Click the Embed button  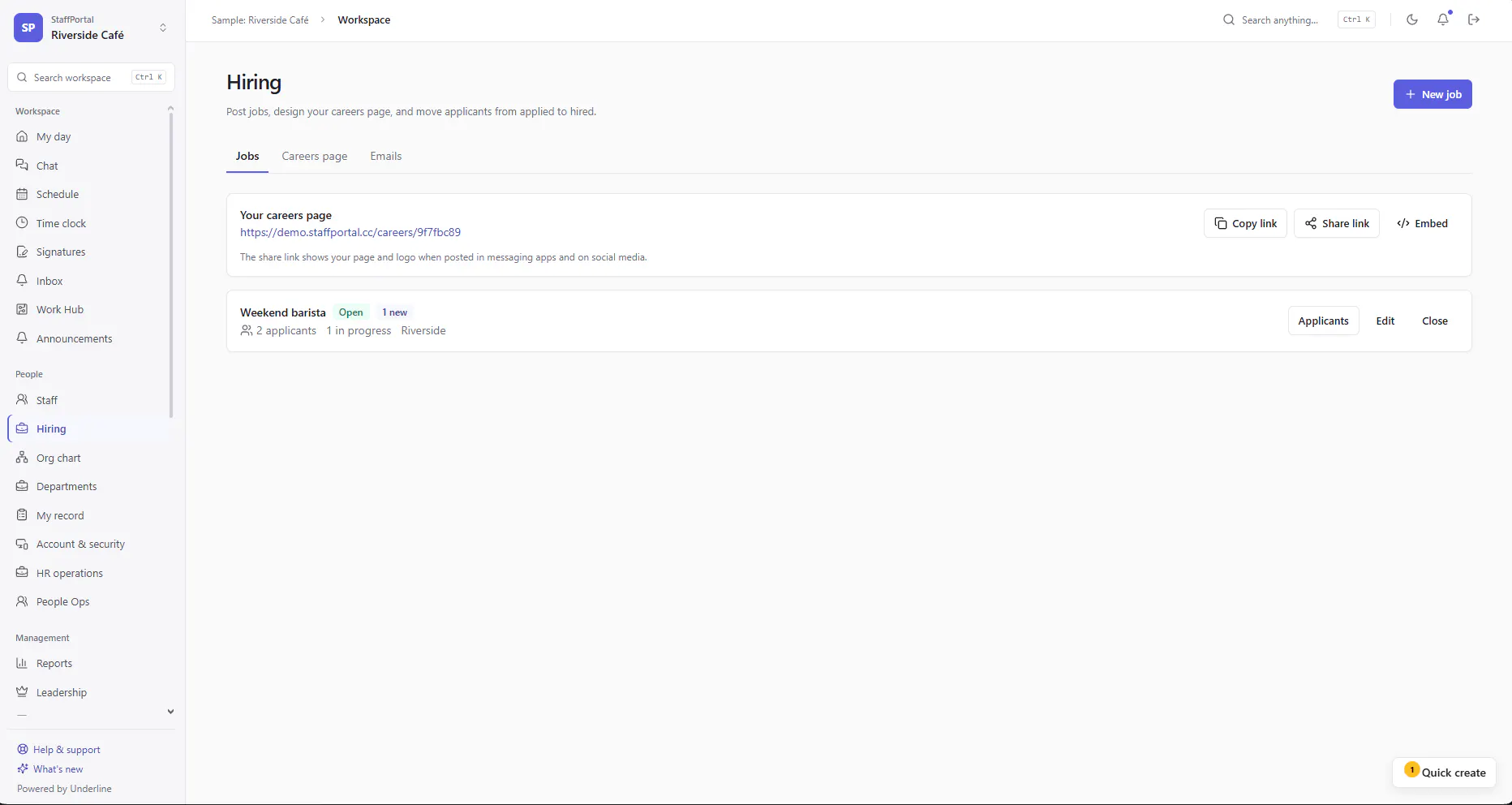coord(1422,223)
